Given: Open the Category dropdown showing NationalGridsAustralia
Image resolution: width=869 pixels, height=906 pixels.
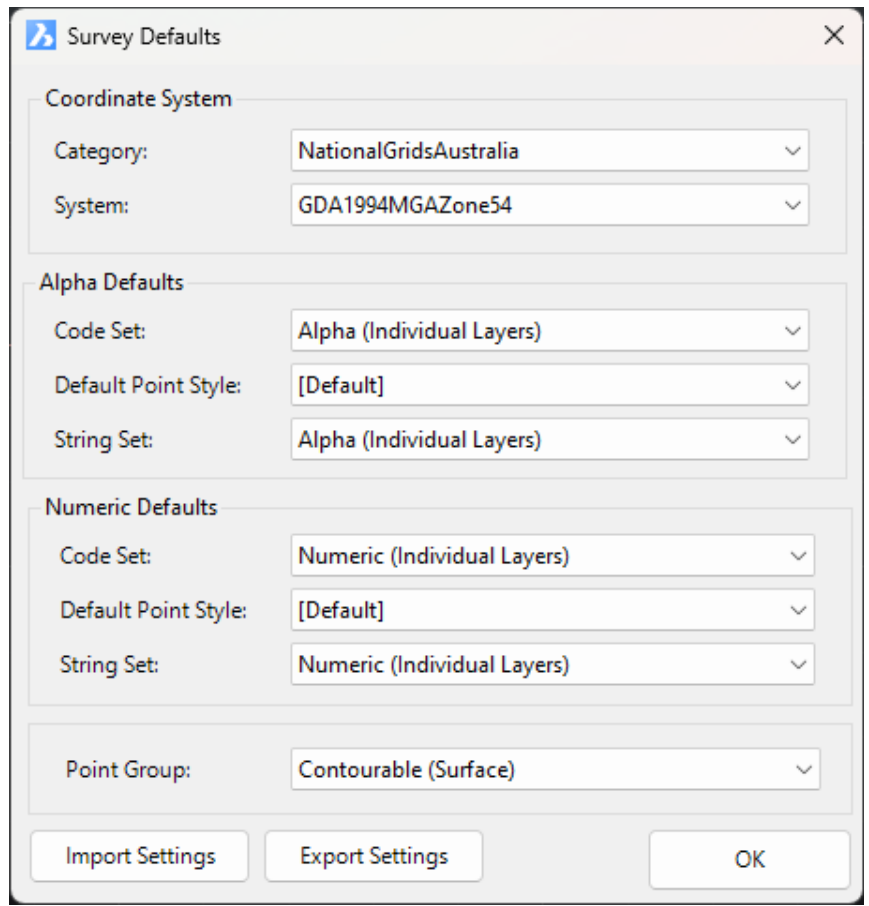Looking at the screenshot, I should (x=549, y=151).
